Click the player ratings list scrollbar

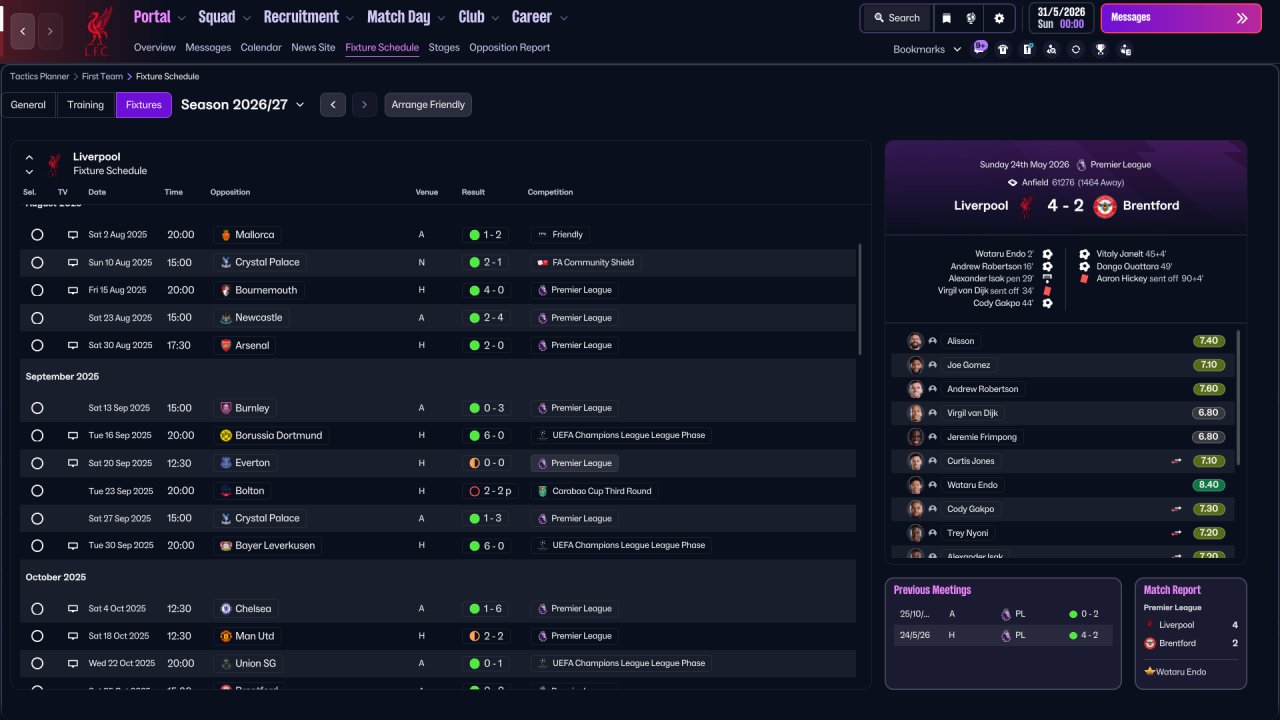pos(1238,398)
